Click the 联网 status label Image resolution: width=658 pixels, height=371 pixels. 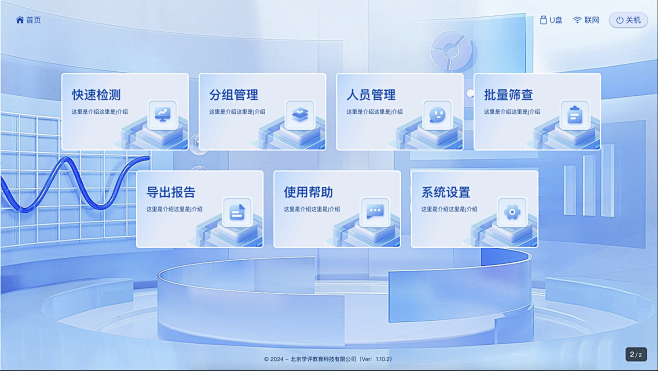pos(592,20)
